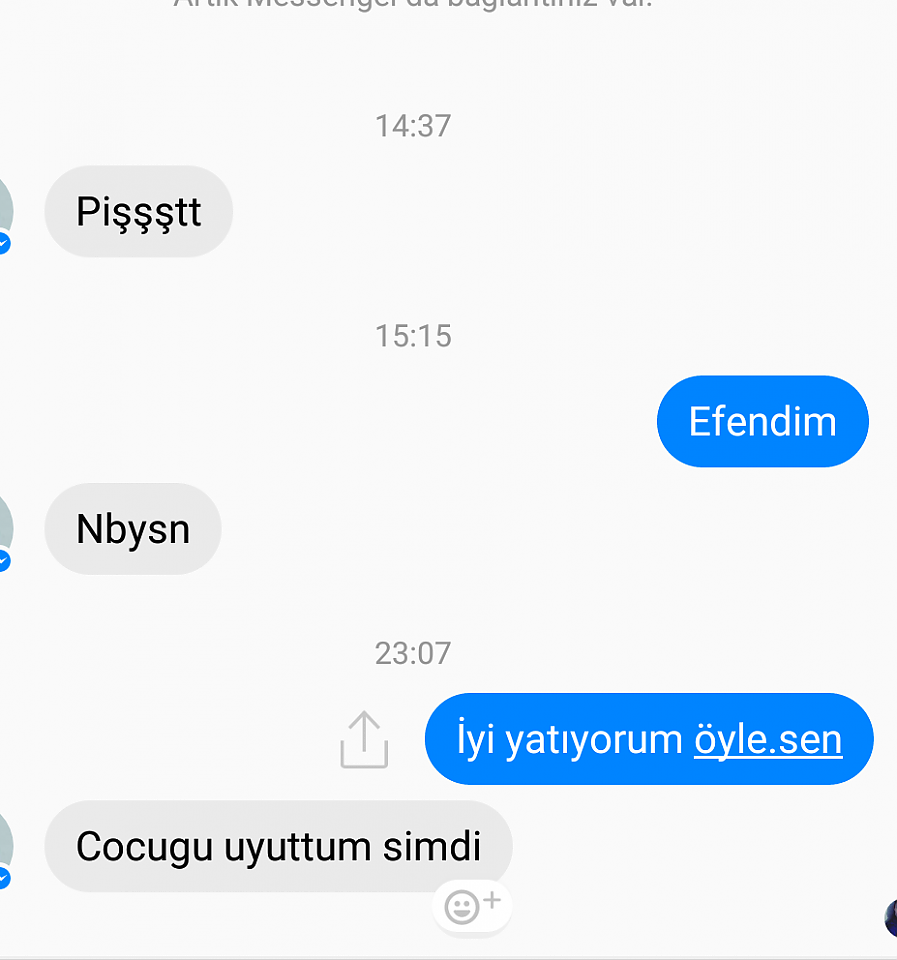Tap the 15:15 timestamp
The width and height of the screenshot is (897, 960).
pos(413,336)
